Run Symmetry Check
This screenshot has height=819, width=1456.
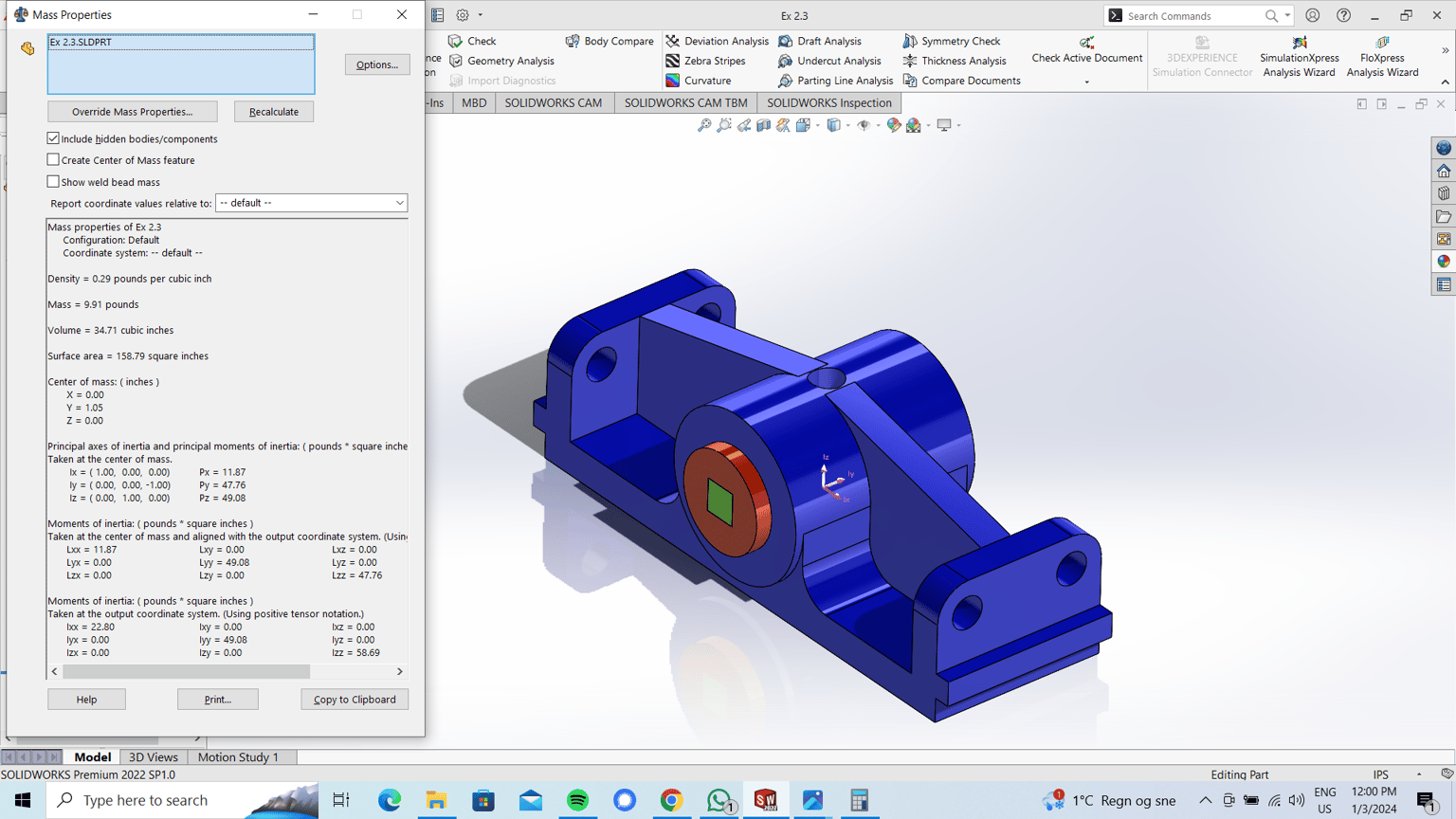[x=951, y=41]
